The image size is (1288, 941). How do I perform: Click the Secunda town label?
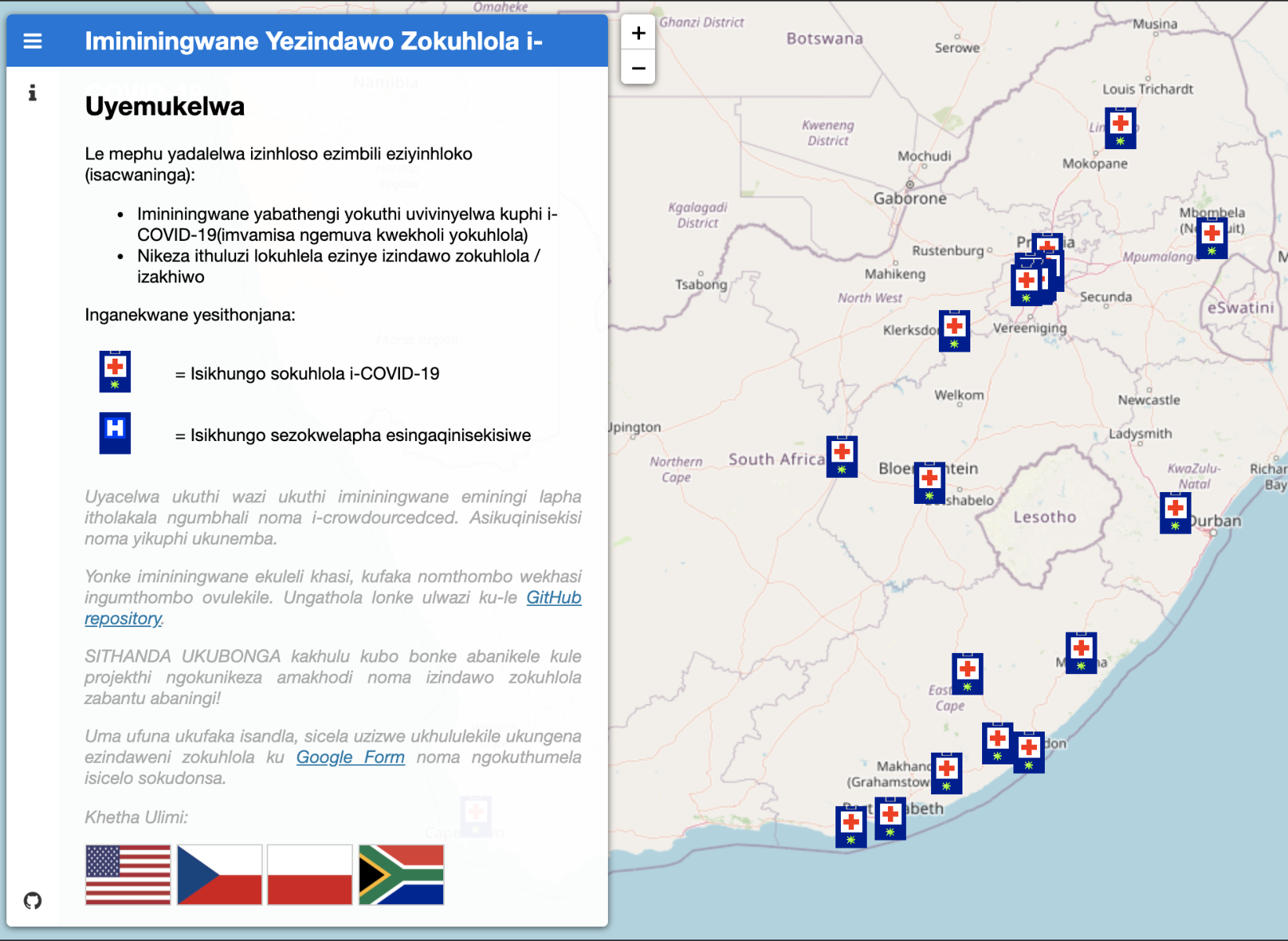(x=1105, y=297)
